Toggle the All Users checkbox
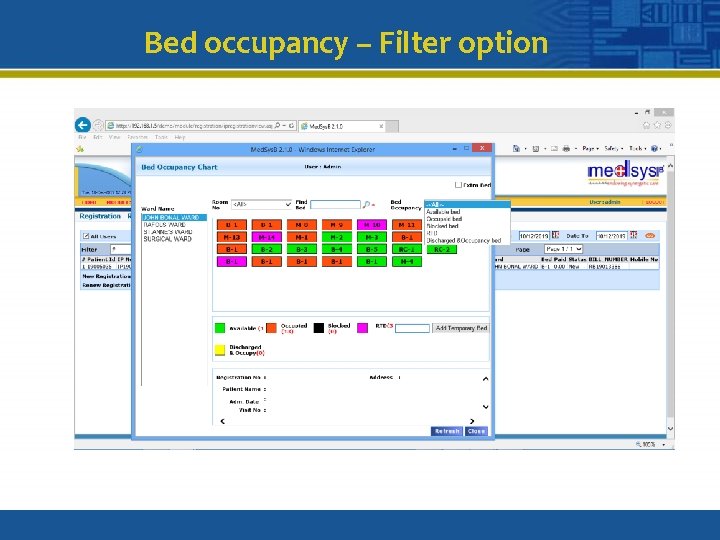Viewport: 720px width, 540px height. 85,236
